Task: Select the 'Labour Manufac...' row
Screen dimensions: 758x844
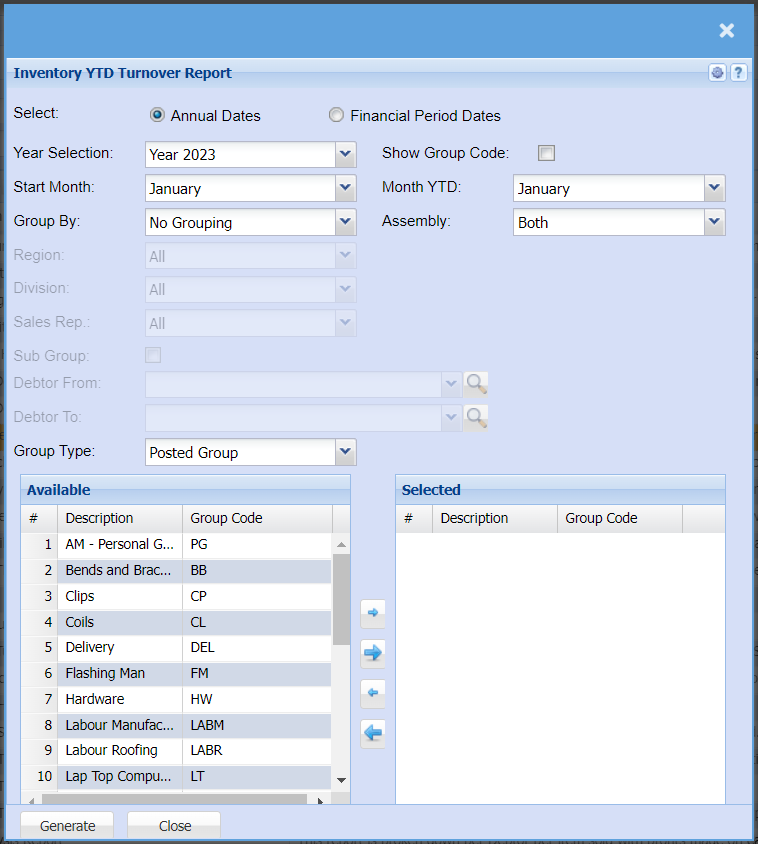Action: coord(176,725)
